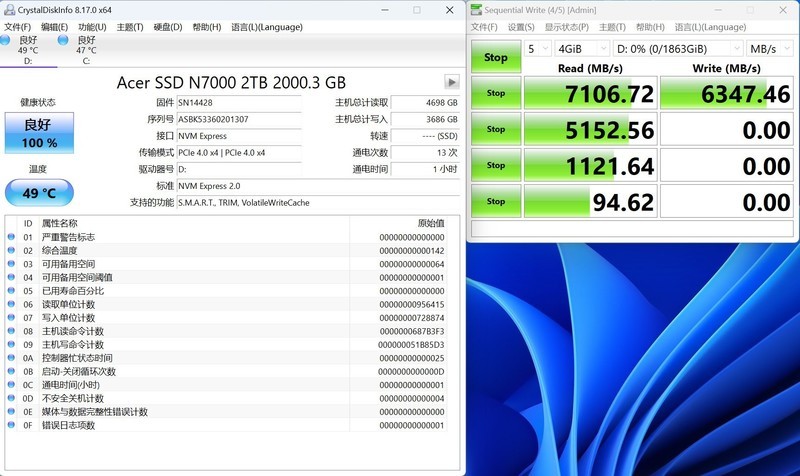
Task: Open the unit dropdown showing MB/s
Action: tap(769, 48)
